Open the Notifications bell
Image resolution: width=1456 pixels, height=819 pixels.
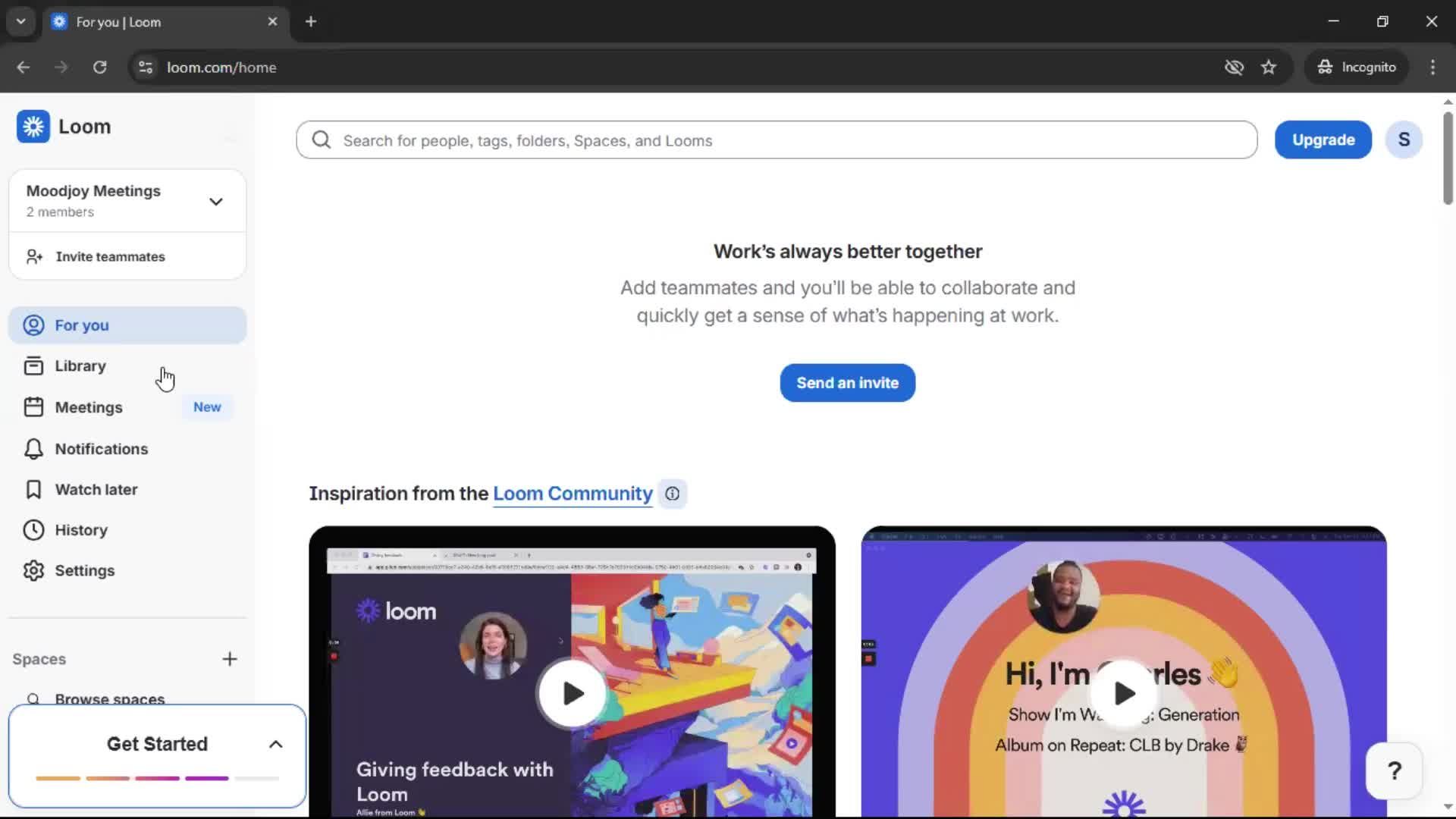[x=33, y=448]
